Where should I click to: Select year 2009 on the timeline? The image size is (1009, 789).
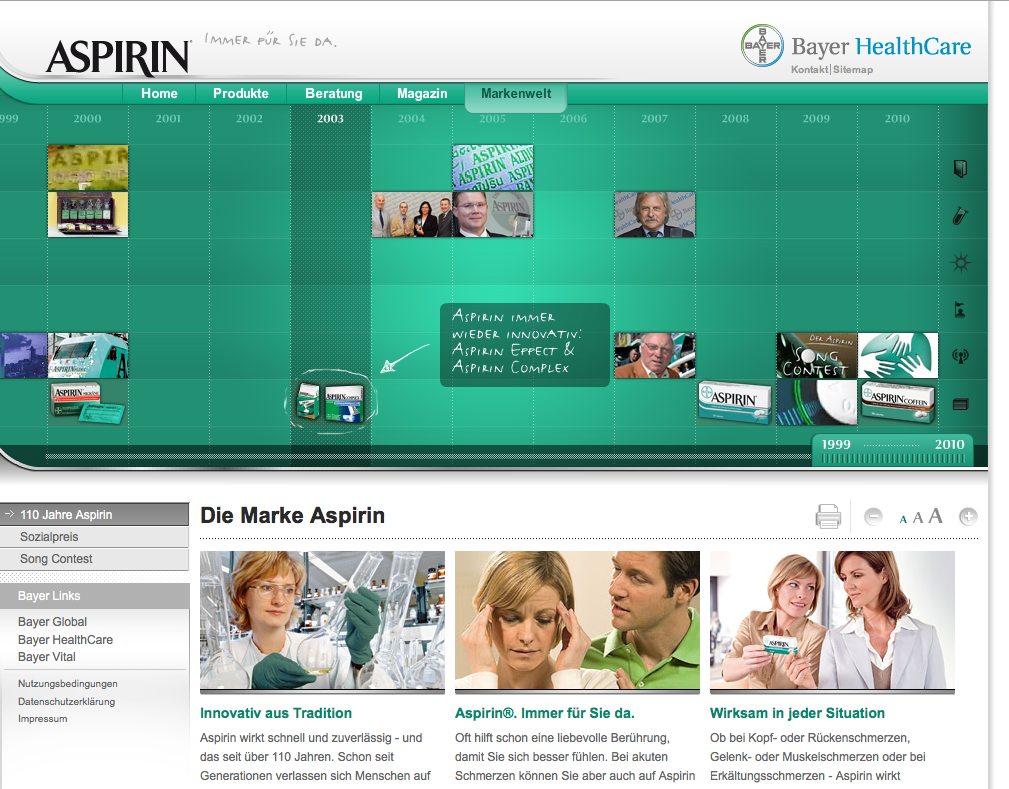pyautogui.click(x=816, y=118)
